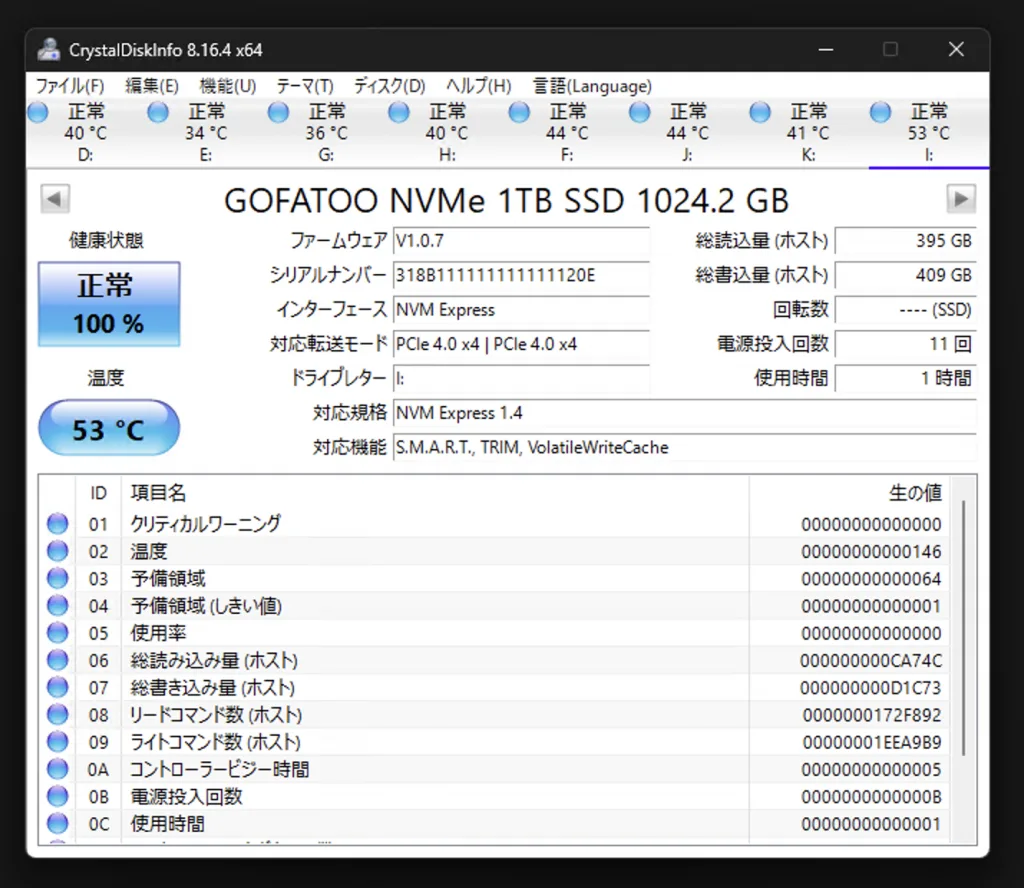Open the ファイル(F) menu
The width and height of the screenshot is (1024, 888).
[x=69, y=86]
